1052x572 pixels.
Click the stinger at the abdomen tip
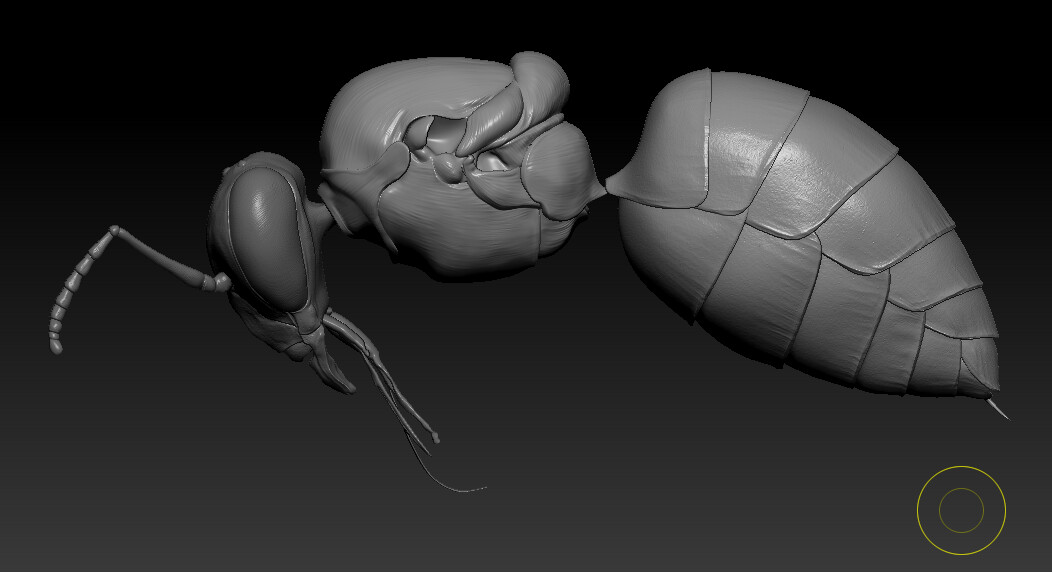998,409
